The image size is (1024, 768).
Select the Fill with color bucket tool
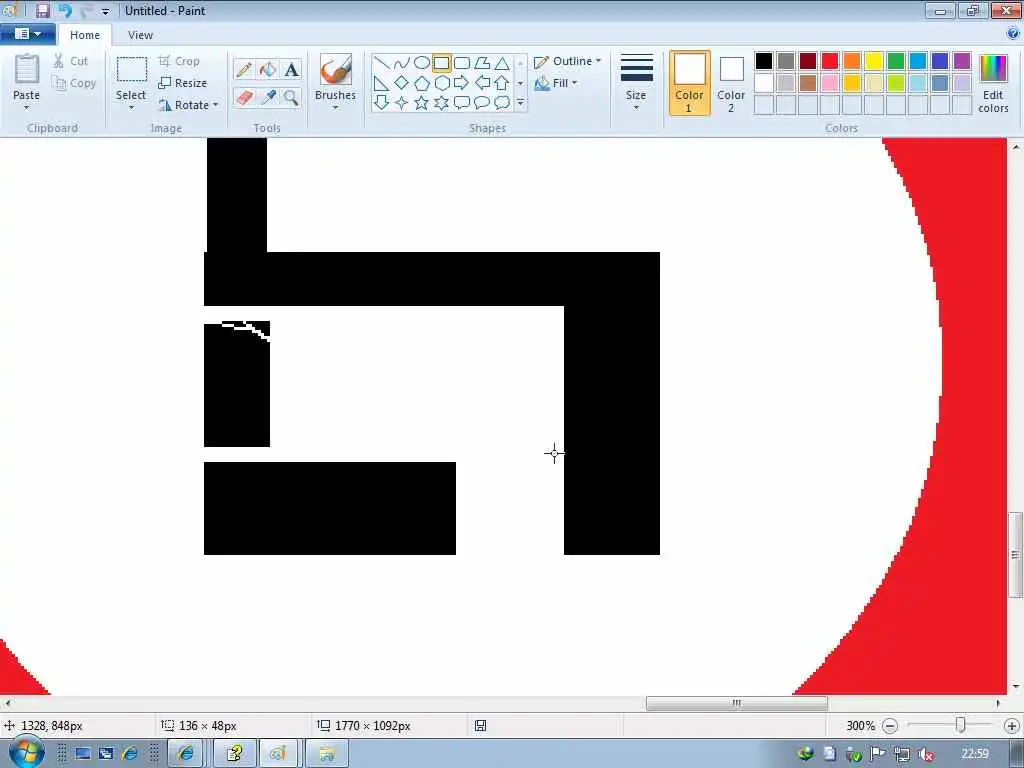click(268, 69)
